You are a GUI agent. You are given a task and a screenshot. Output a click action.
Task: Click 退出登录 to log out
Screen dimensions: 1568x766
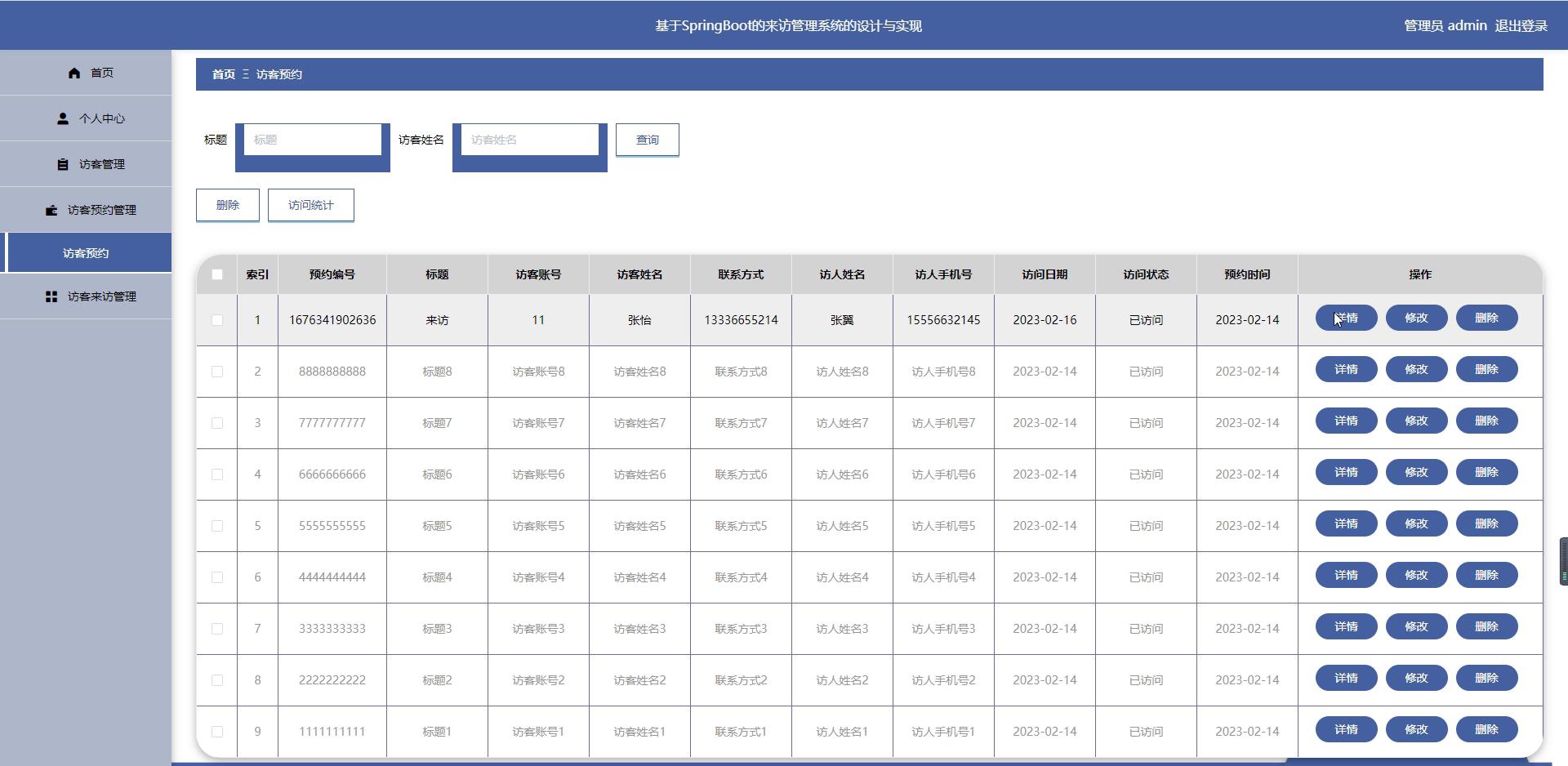(x=1521, y=25)
